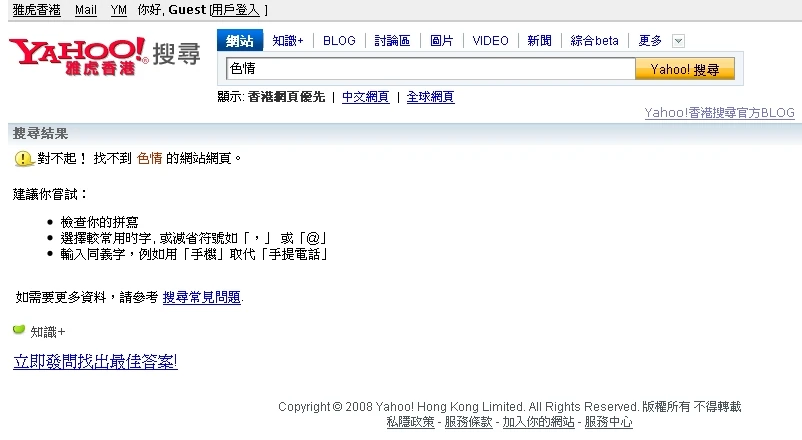
Task: Click the 建議你嘗試 heading text
Action: click(x=50, y=194)
